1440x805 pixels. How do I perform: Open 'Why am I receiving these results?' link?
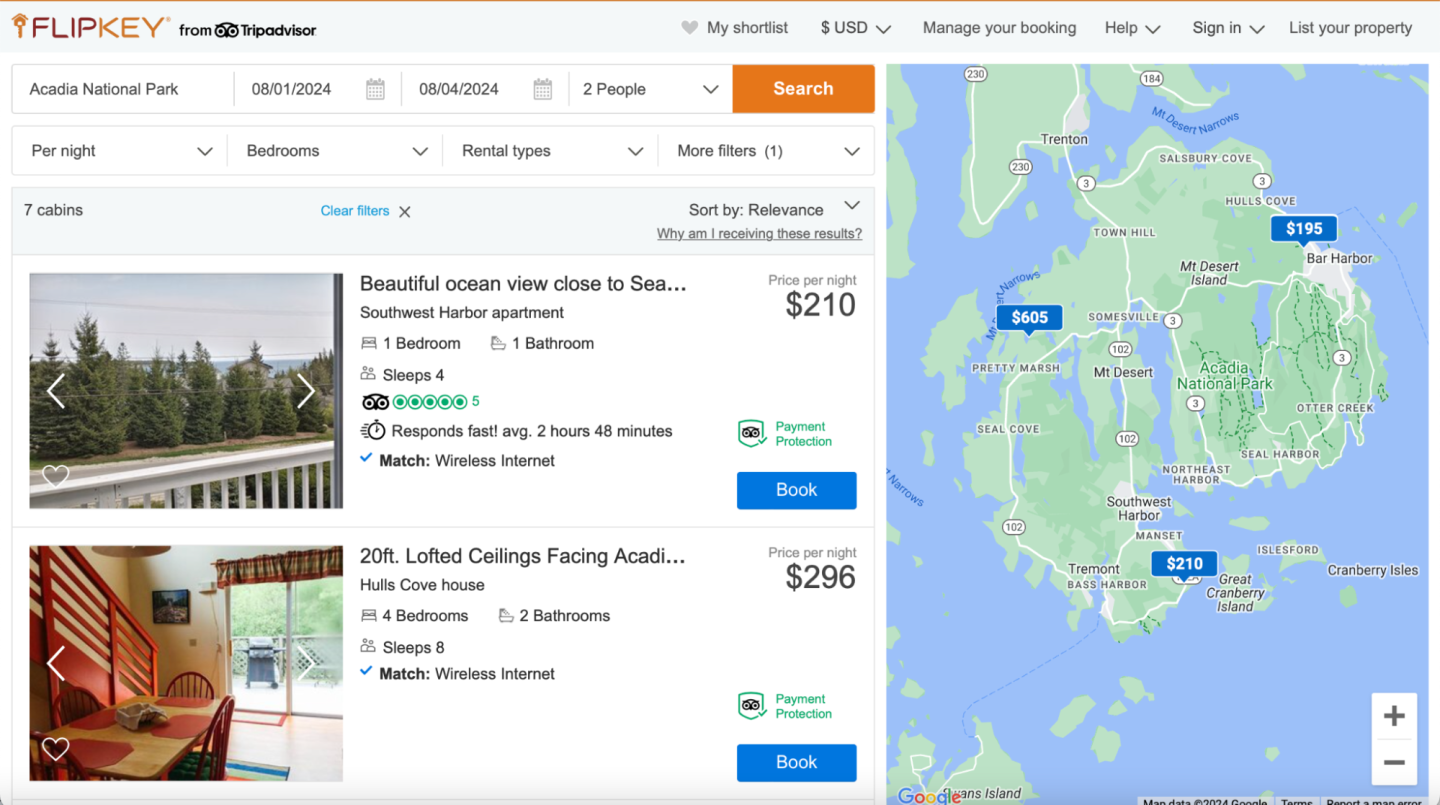tap(759, 234)
